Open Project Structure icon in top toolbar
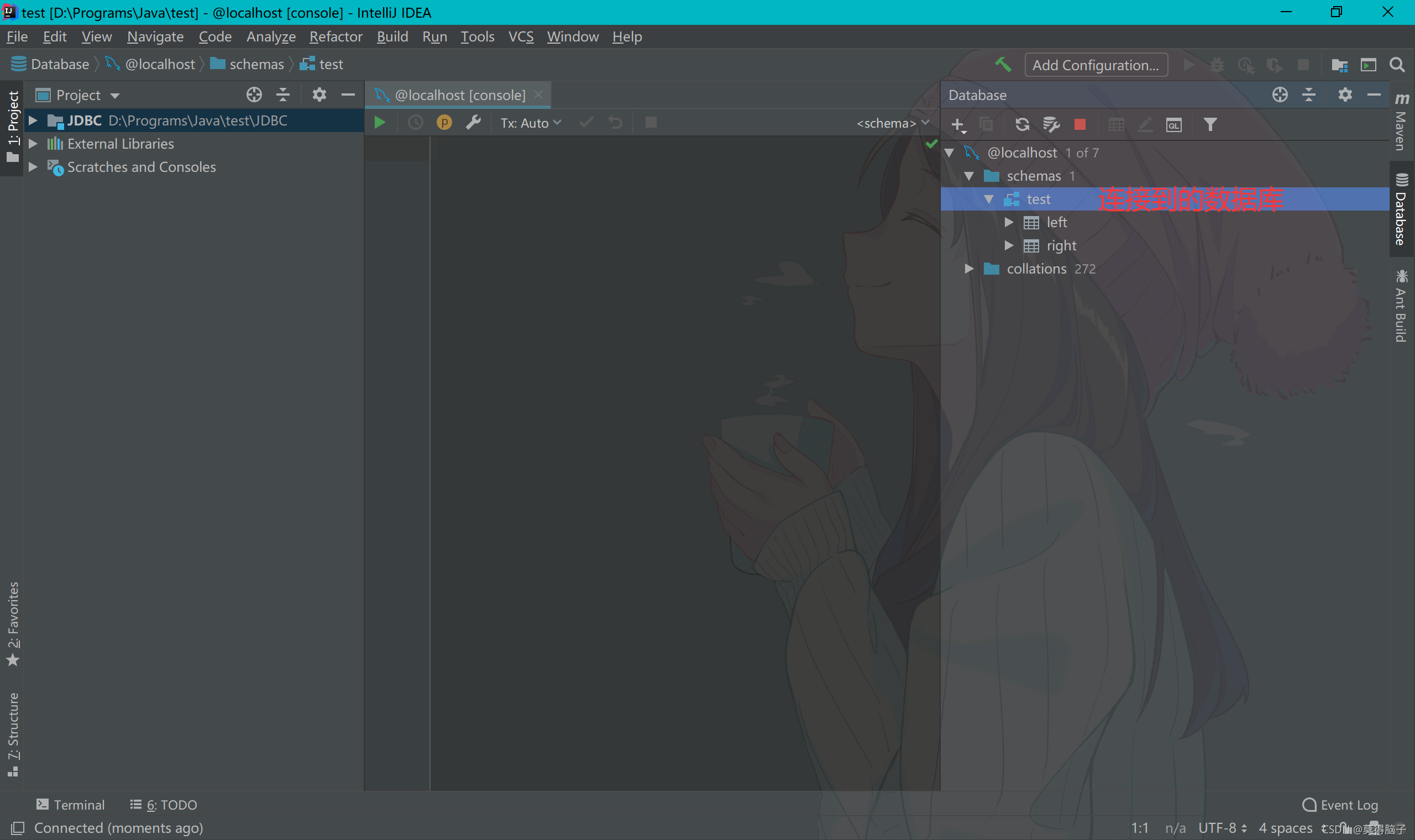 [x=1339, y=65]
